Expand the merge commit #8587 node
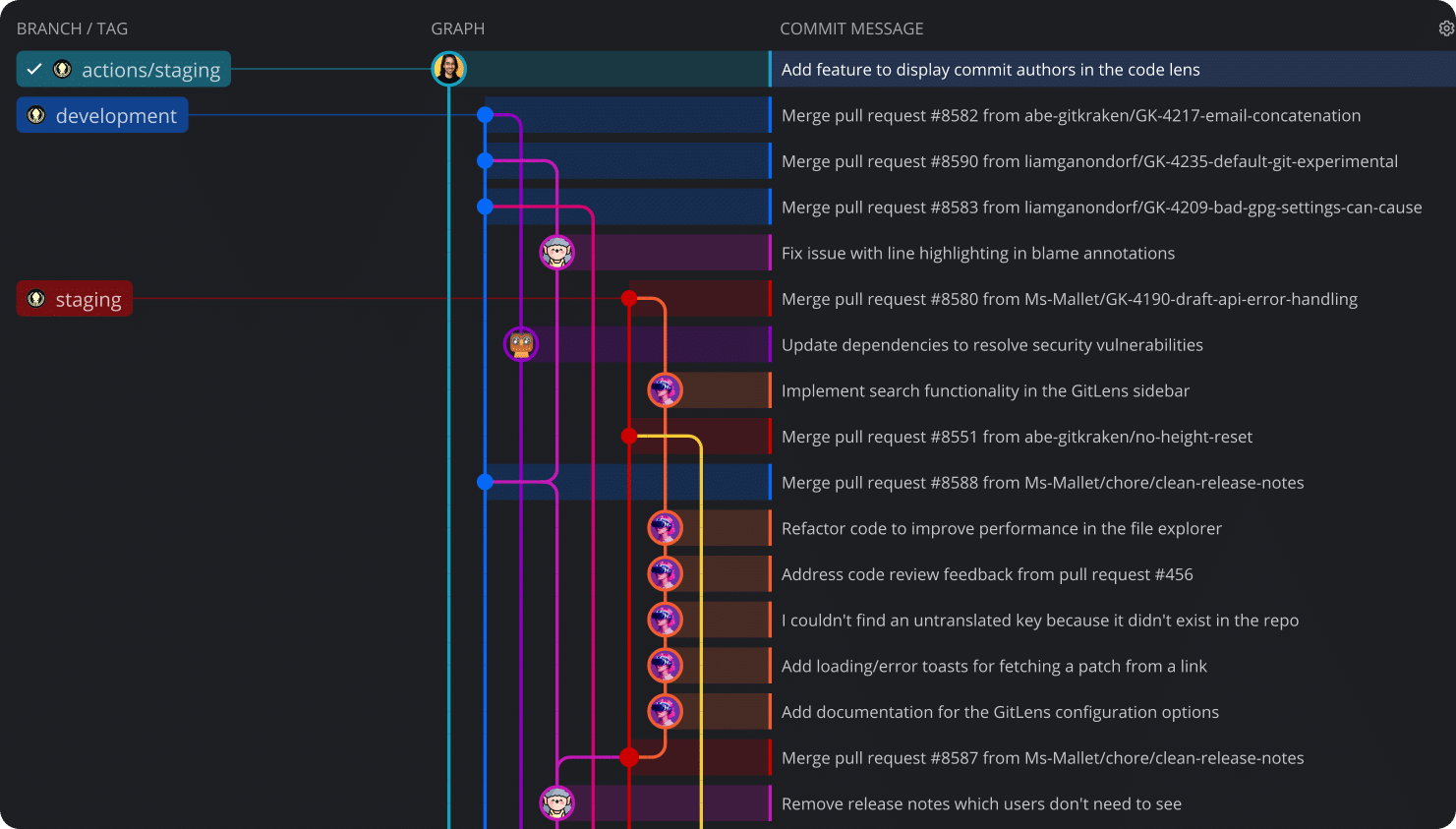1456x829 pixels. 628,757
